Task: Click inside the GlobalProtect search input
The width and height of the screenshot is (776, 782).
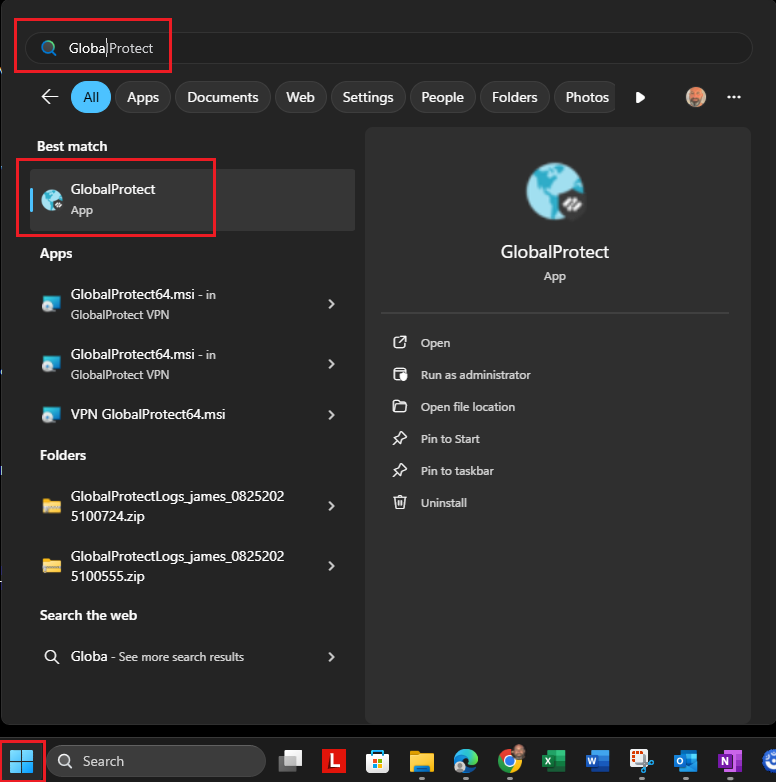Action: point(389,48)
